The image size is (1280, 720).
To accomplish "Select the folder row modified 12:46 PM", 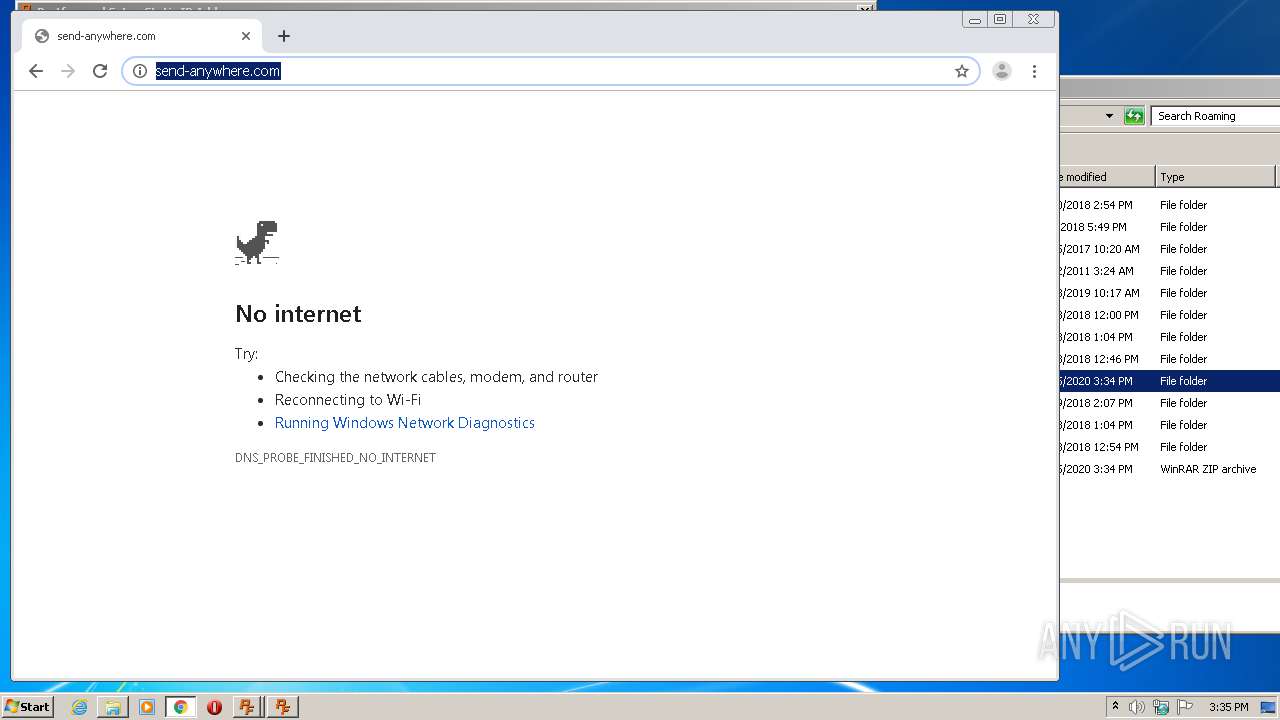I will pyautogui.click(x=1170, y=359).
